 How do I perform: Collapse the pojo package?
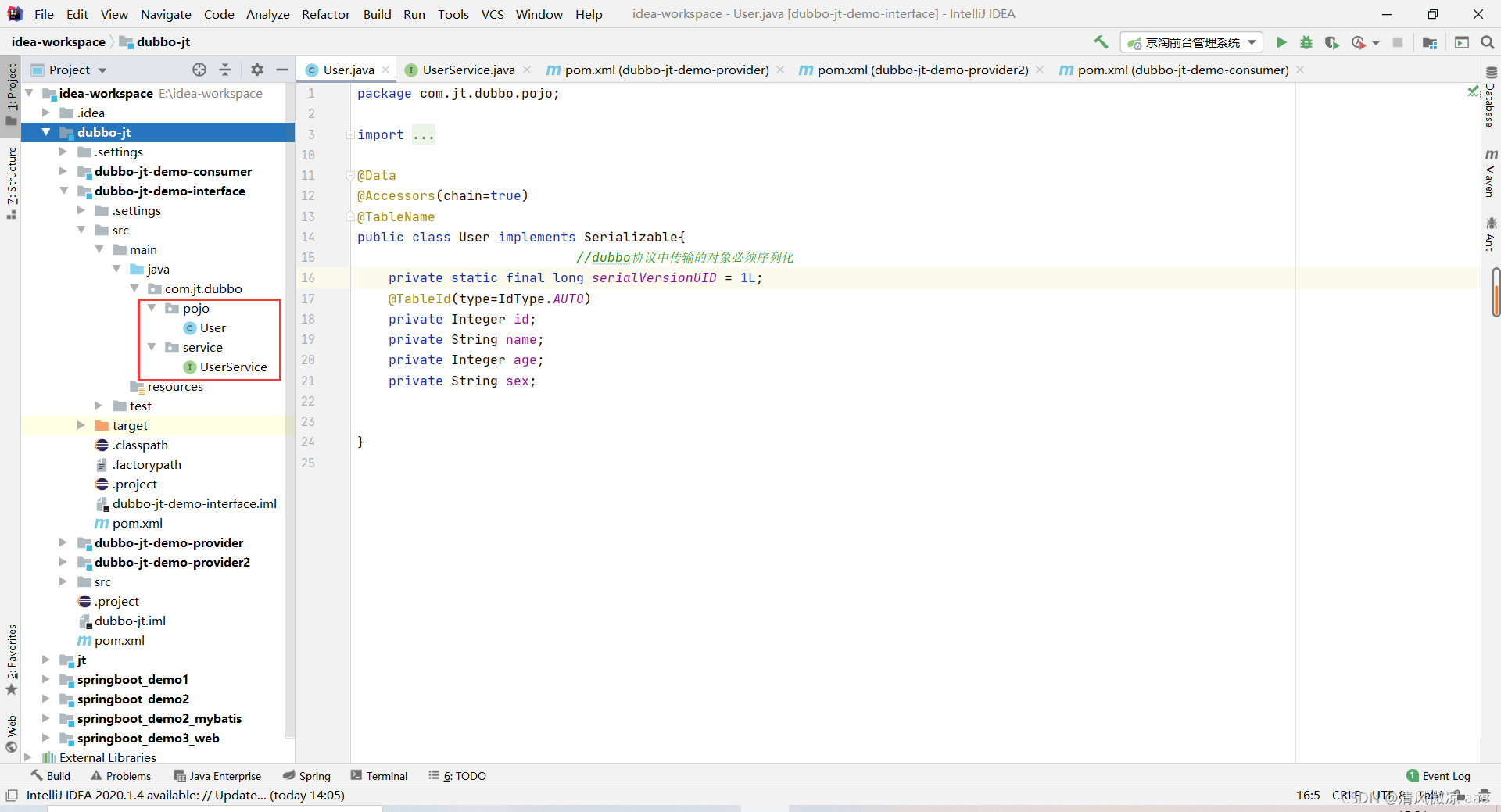(x=152, y=308)
